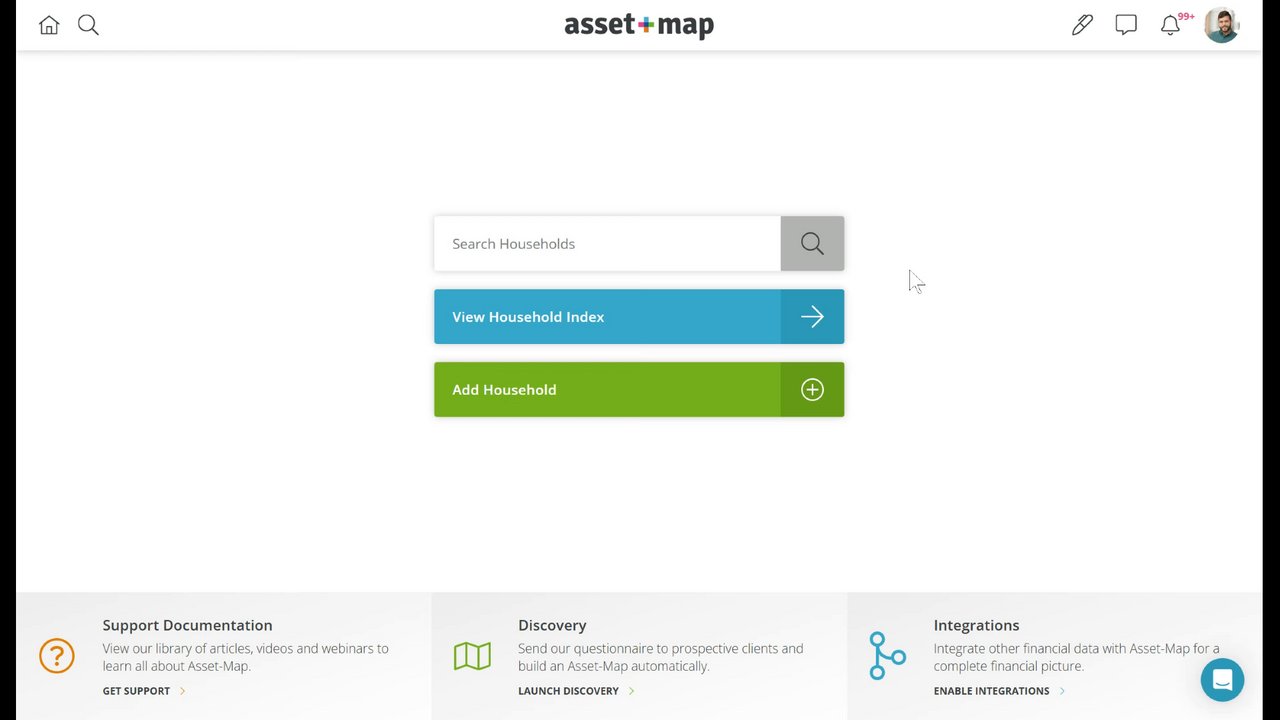Click the Integrations branch icon
The image size is (1280, 720).
(887, 656)
